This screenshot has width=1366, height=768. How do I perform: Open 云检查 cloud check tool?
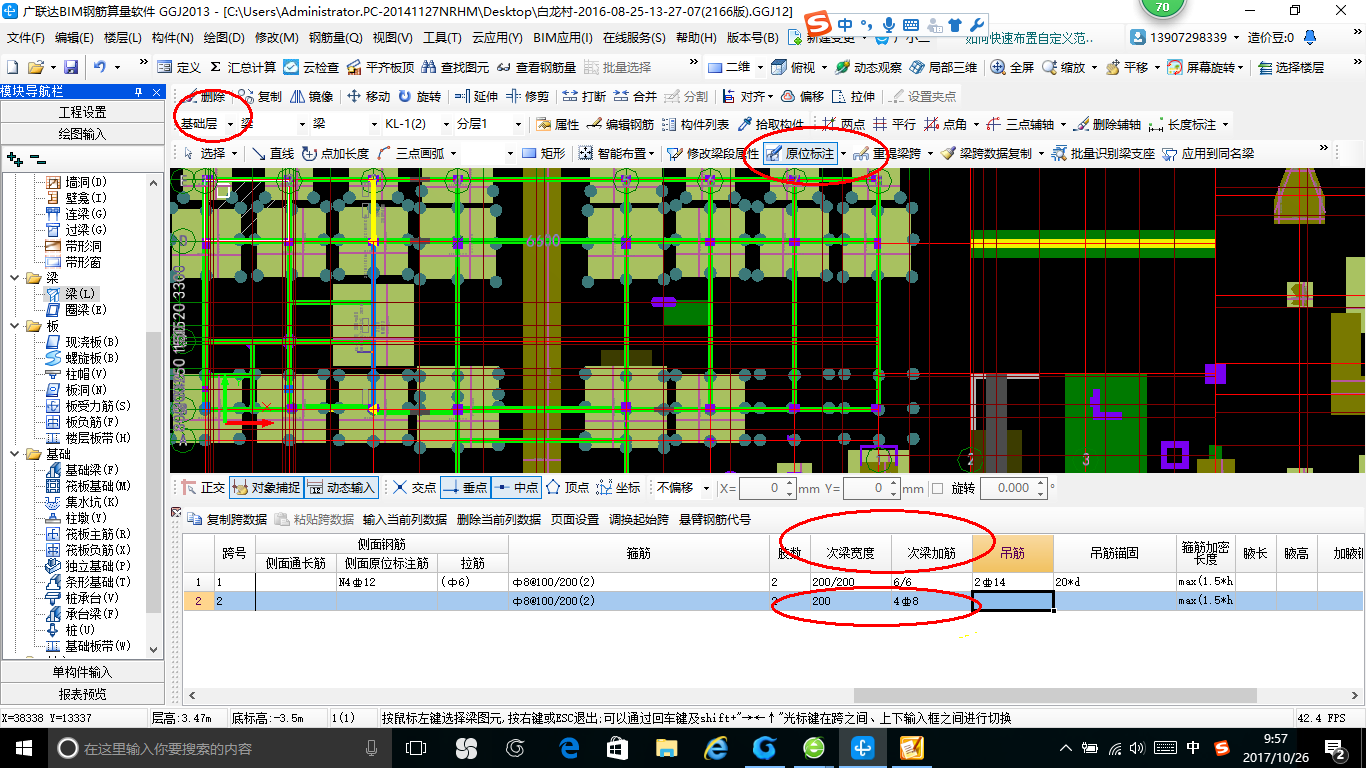coord(311,67)
